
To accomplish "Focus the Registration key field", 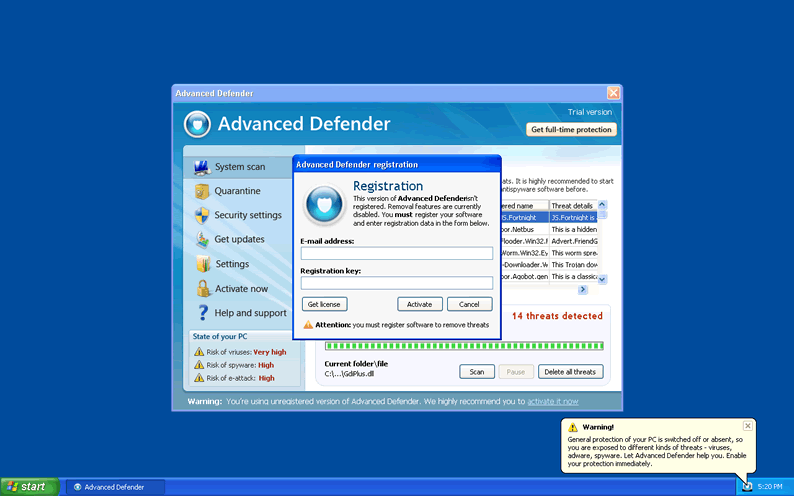I will [x=396, y=283].
